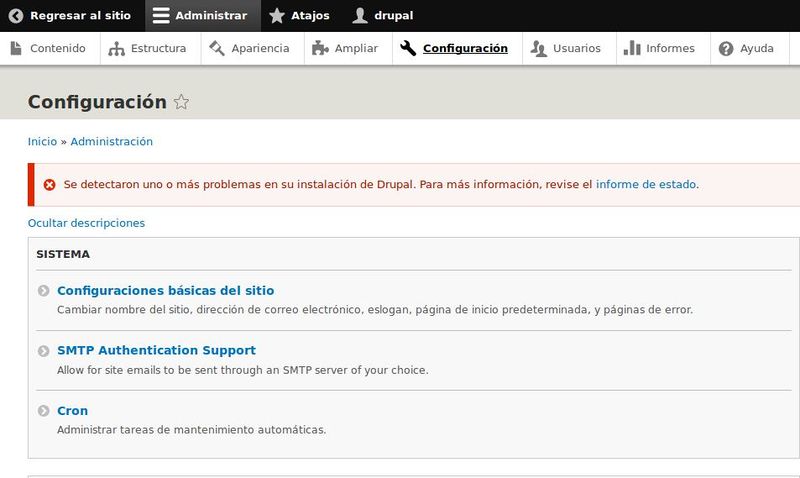The width and height of the screenshot is (800, 478).
Task: Click the SISTEMA section heading
Action: click(63, 254)
